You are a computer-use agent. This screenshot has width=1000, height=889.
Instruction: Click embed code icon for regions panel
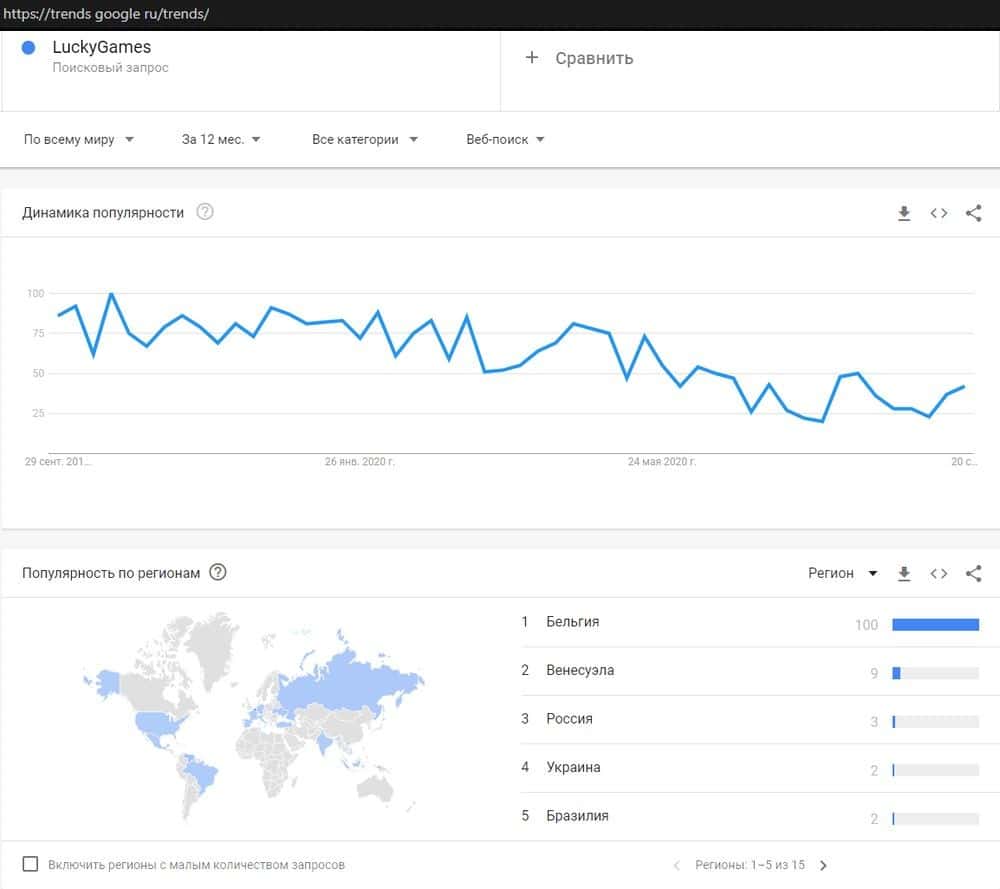tap(938, 574)
